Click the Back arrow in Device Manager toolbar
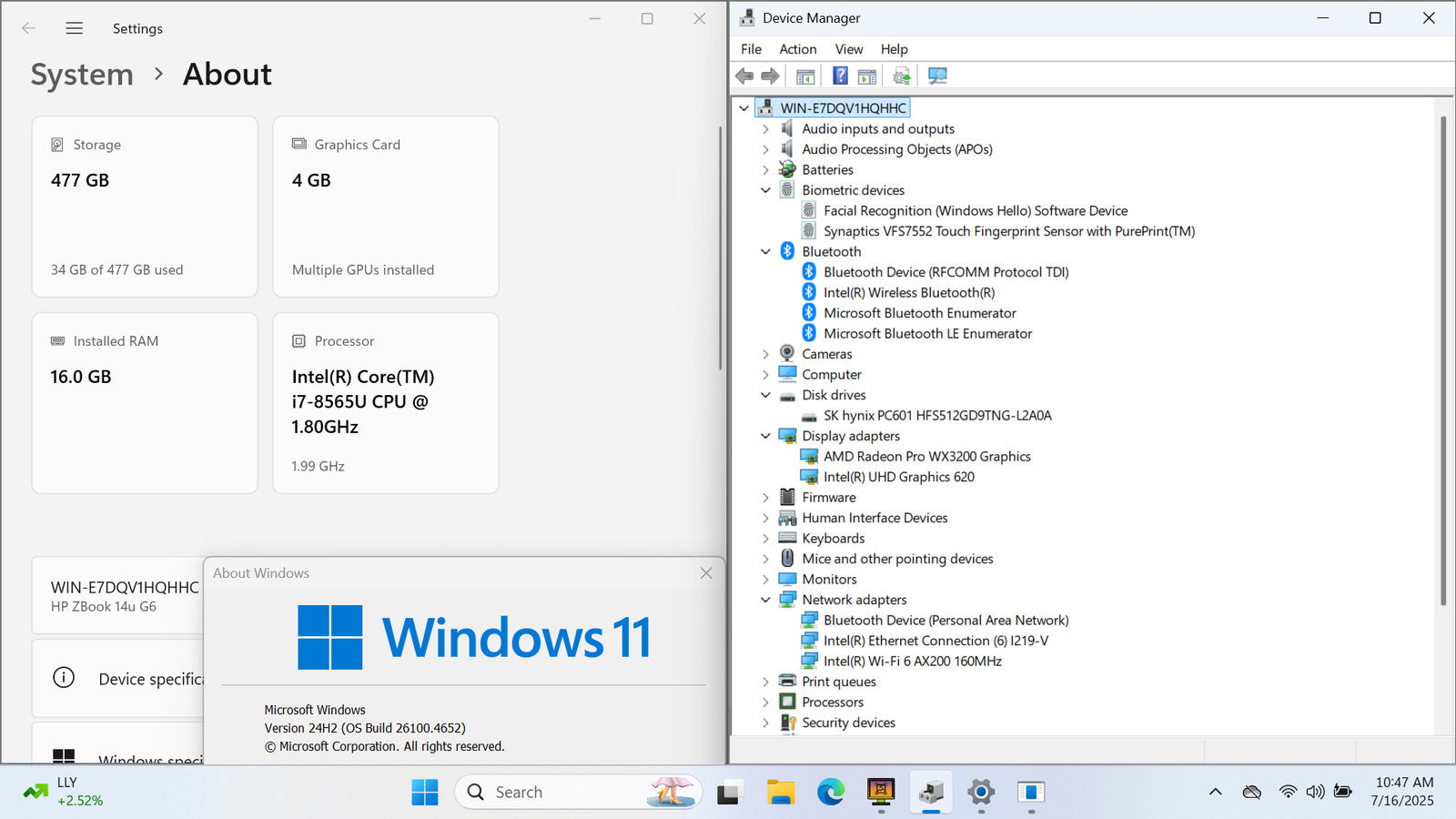Screen dimensions: 1456x819 pos(744,76)
